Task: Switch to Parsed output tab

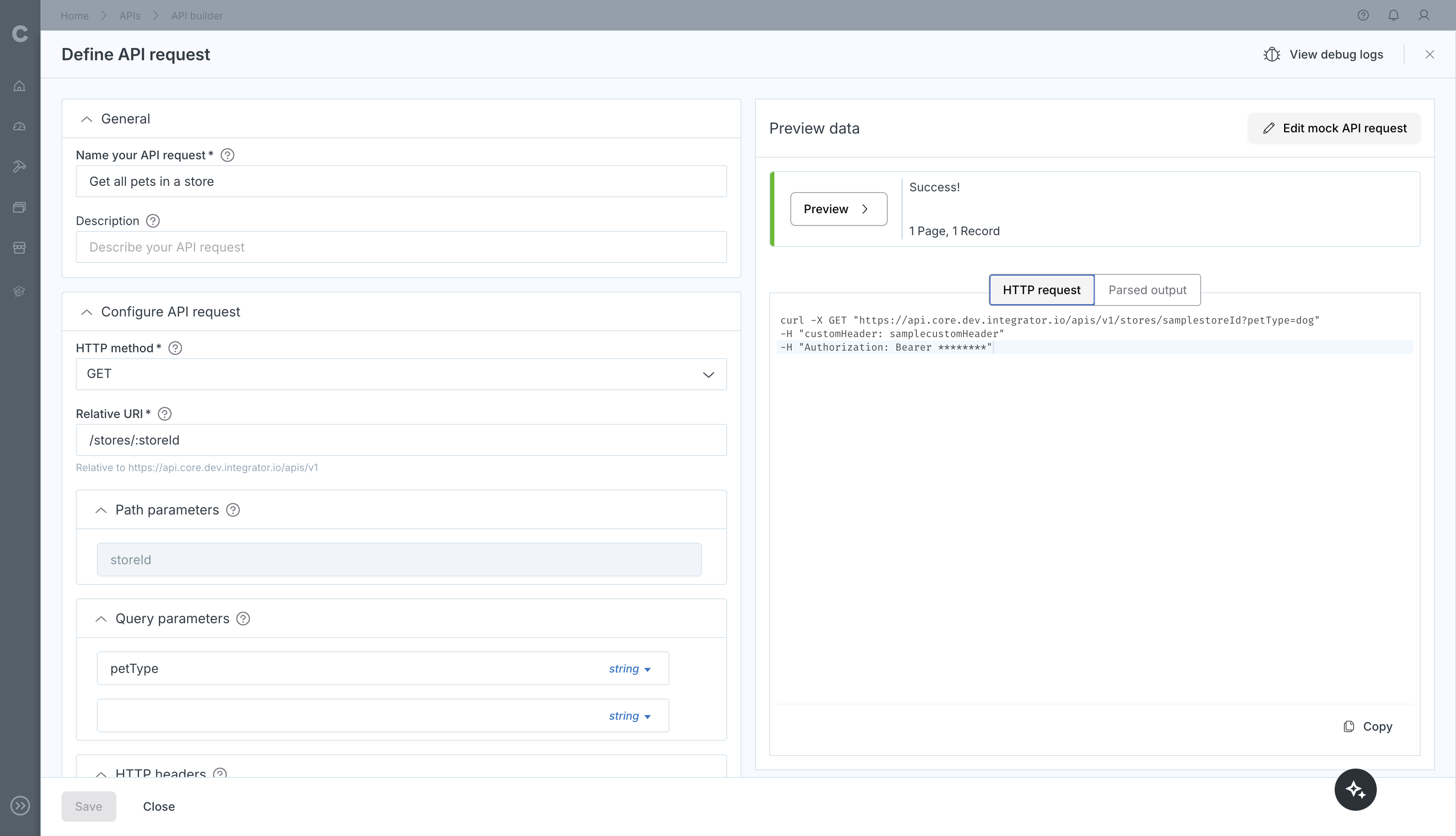Action: [1147, 290]
